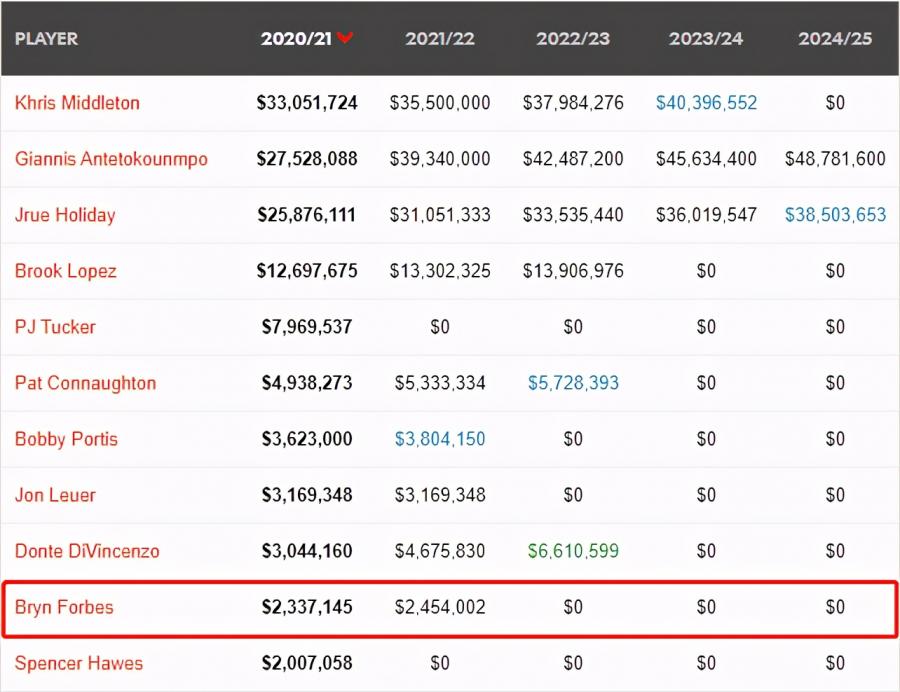Open Khris Middleton player link
The height and width of the screenshot is (692, 900).
click(77, 103)
